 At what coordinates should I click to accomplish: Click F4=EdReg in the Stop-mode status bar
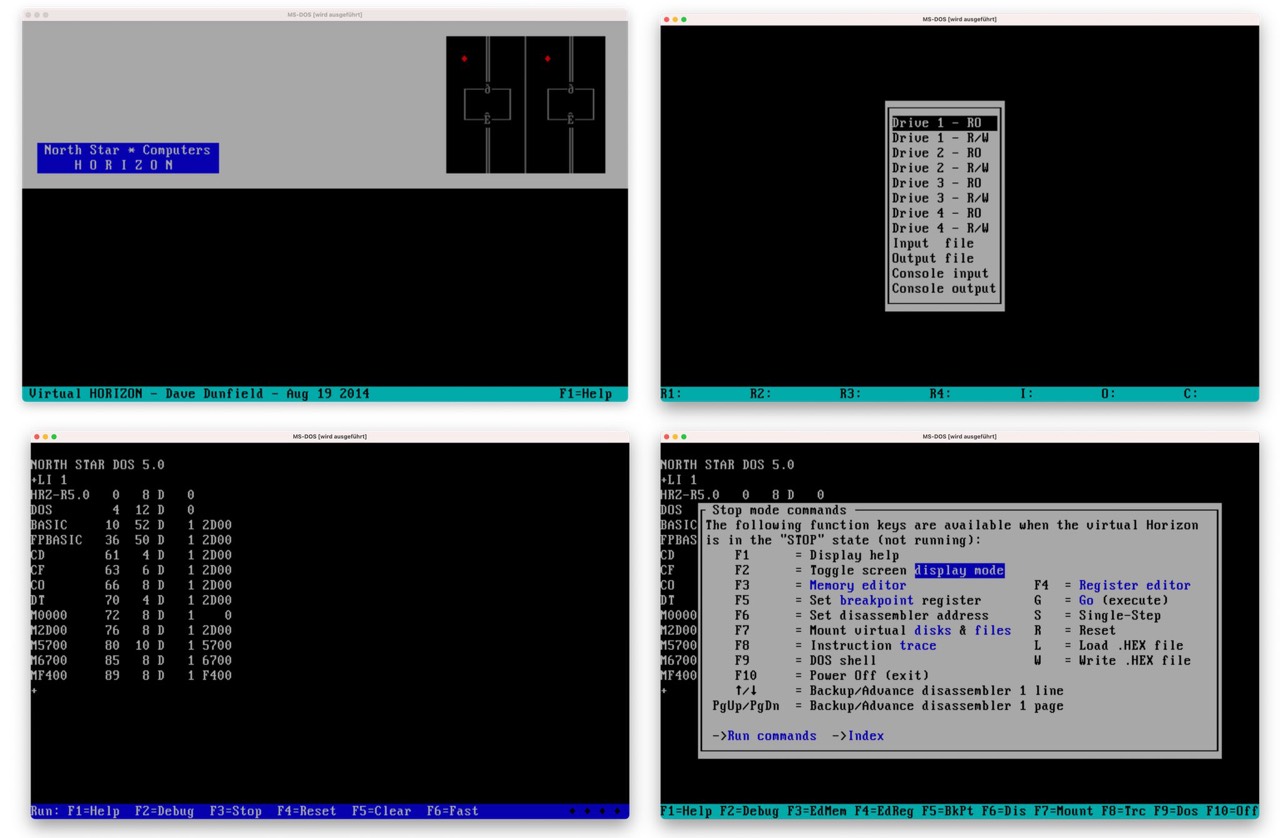point(884,811)
